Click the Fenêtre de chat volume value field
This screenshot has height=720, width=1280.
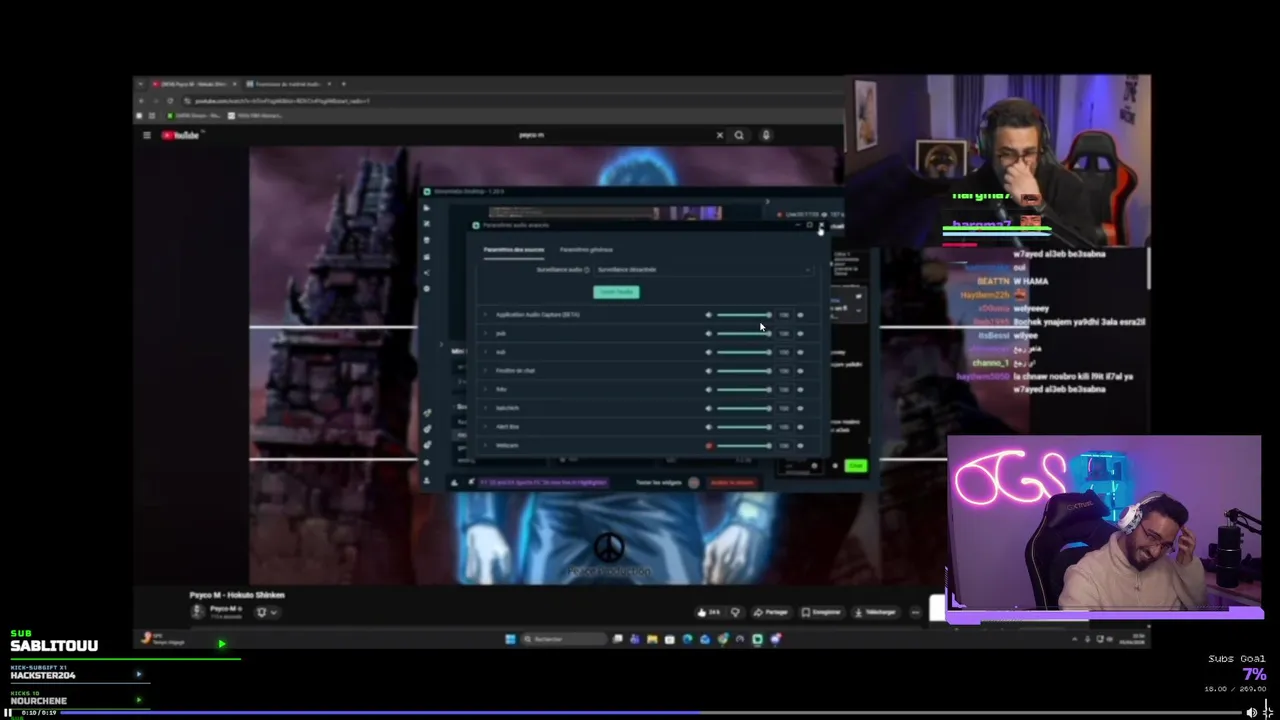point(784,371)
